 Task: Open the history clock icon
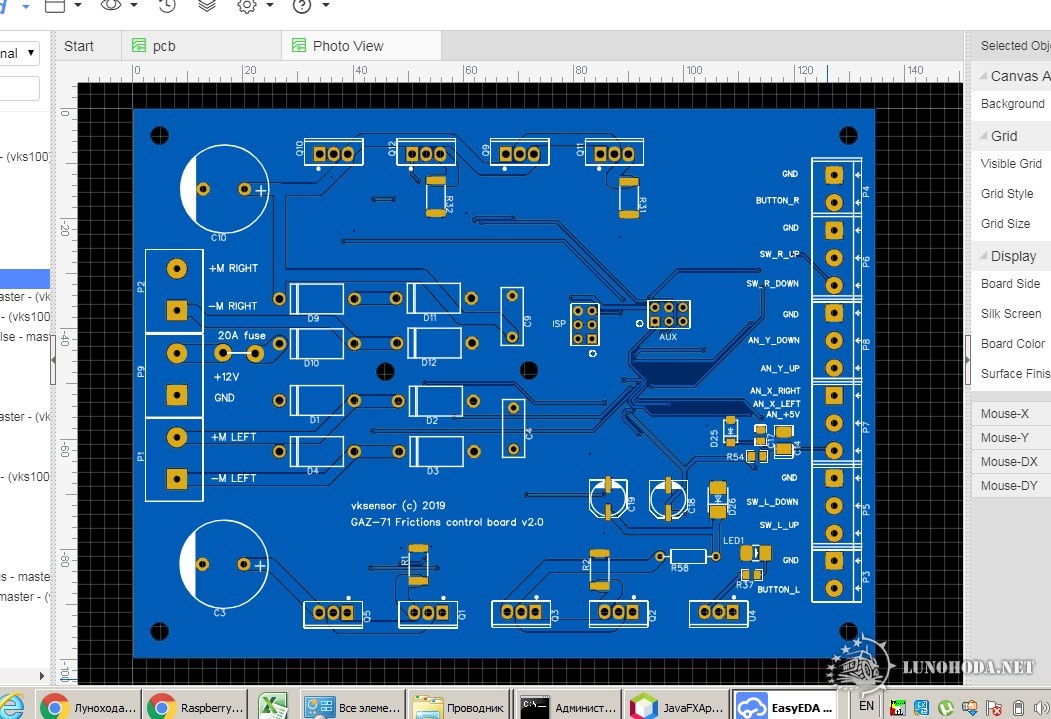tap(167, 6)
